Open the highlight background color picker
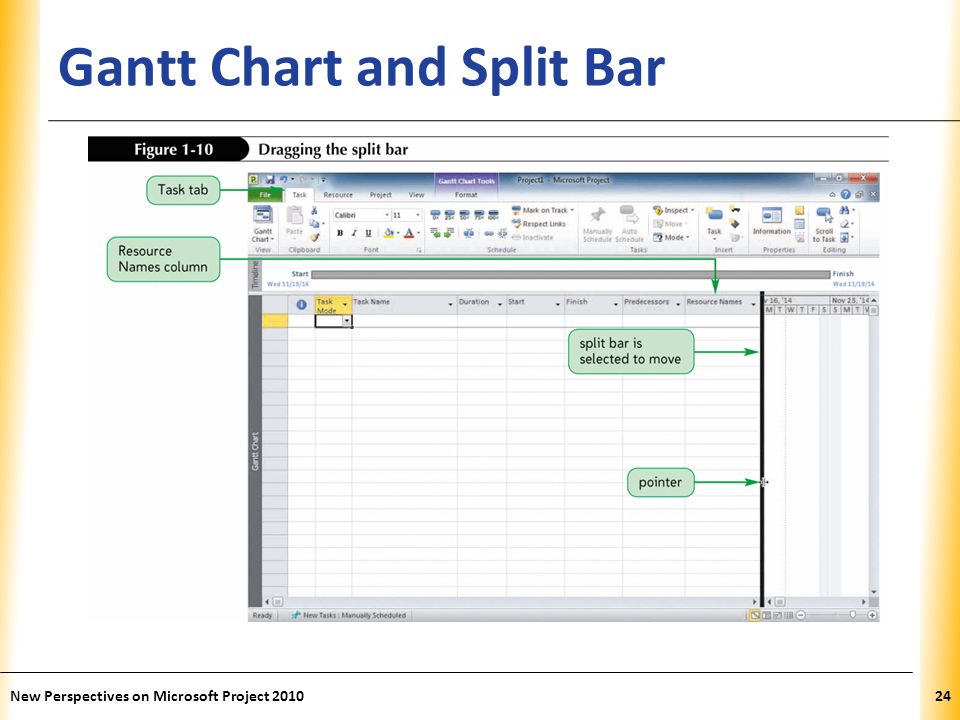 click(389, 233)
